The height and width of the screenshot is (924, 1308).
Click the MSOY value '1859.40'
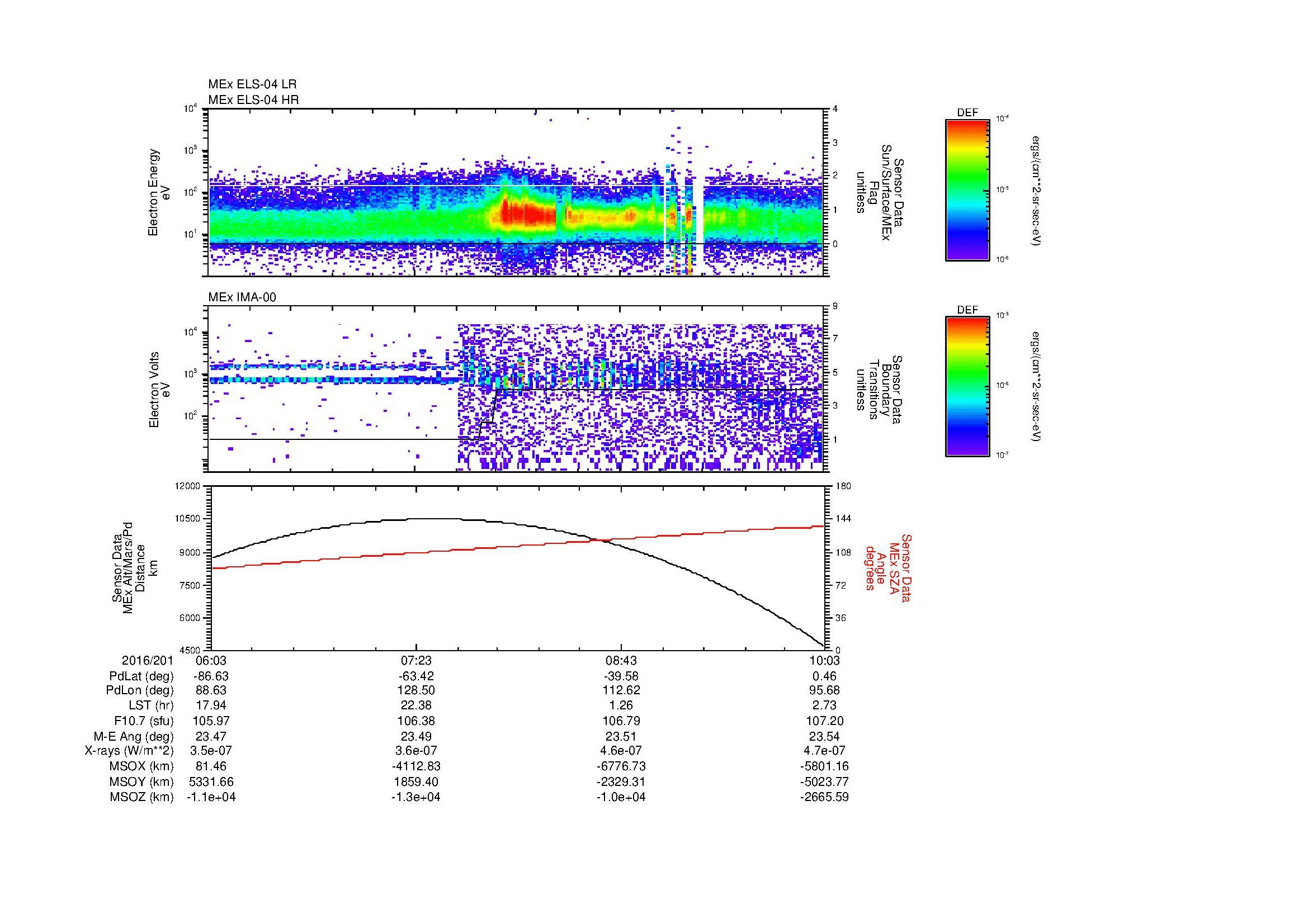click(x=416, y=781)
